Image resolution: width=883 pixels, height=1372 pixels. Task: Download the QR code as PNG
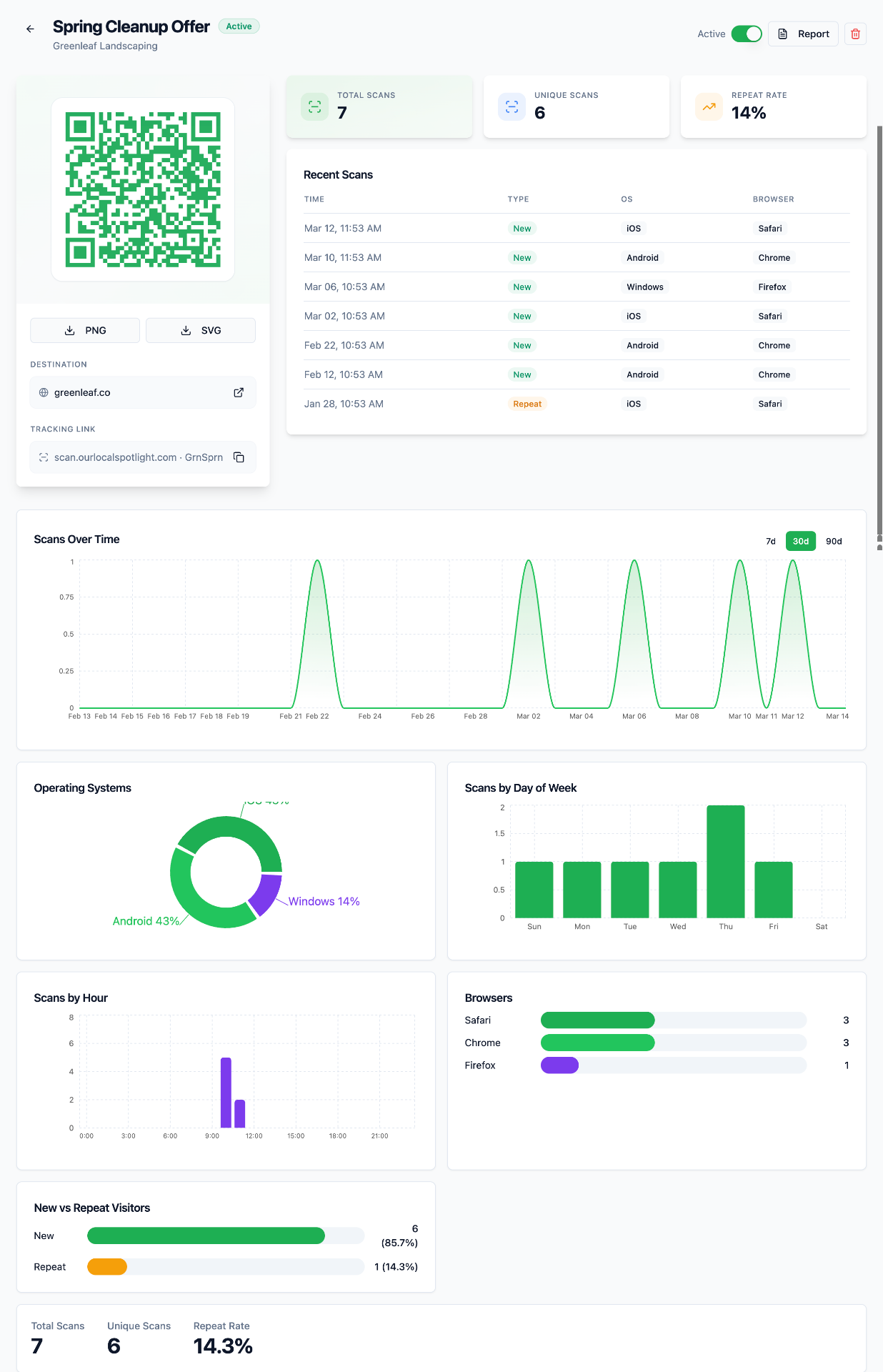click(x=85, y=330)
